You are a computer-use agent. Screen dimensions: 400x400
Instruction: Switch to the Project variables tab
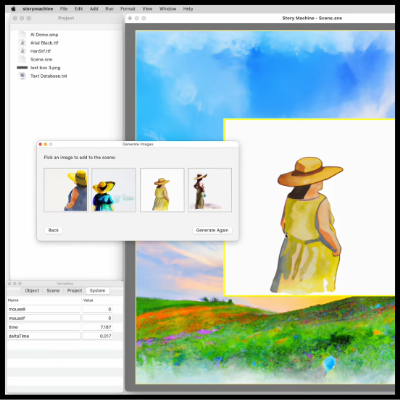coord(74,291)
